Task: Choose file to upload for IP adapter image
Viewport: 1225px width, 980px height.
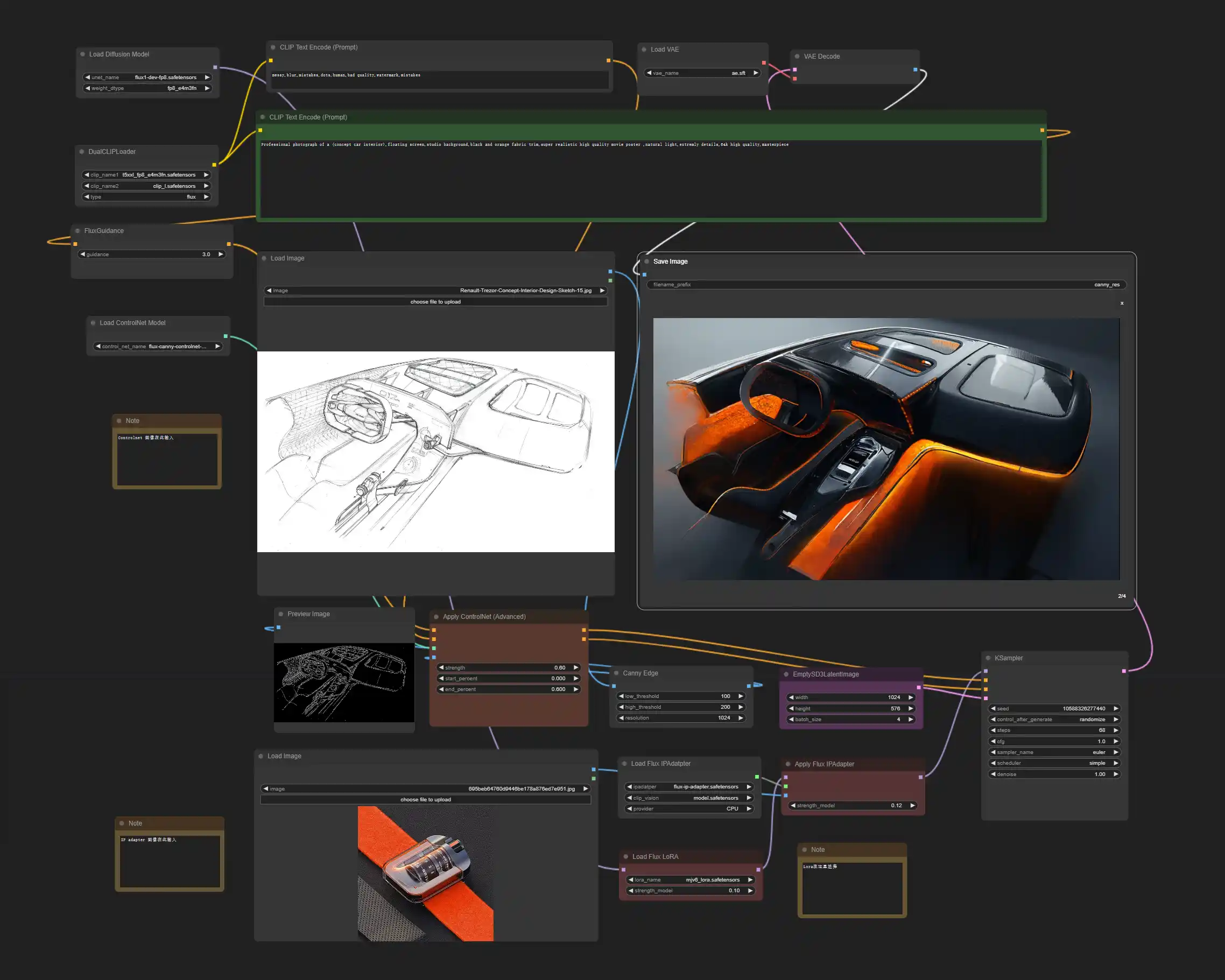Action: (x=426, y=799)
